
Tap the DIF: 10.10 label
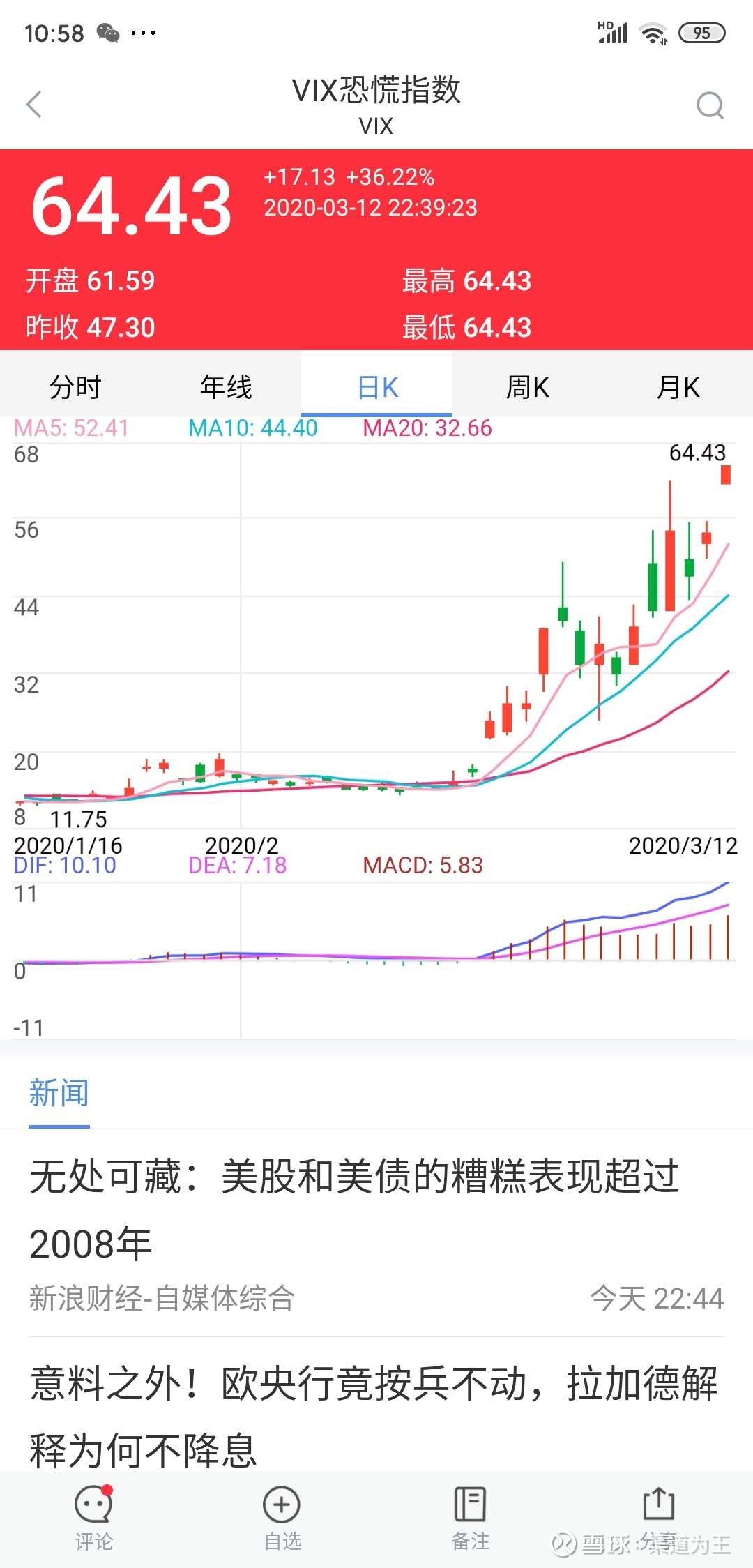coord(65,866)
